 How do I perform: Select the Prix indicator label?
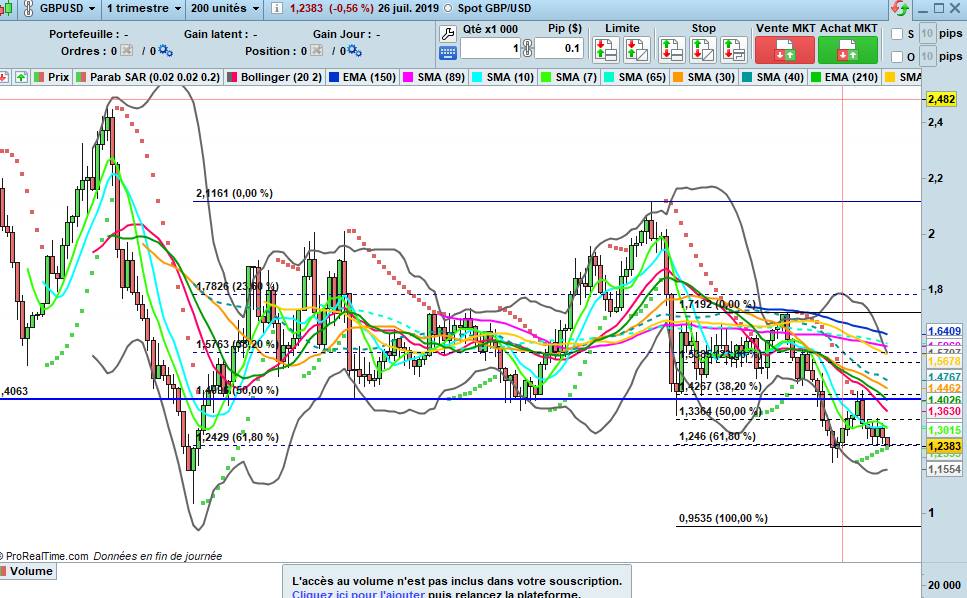(59, 77)
